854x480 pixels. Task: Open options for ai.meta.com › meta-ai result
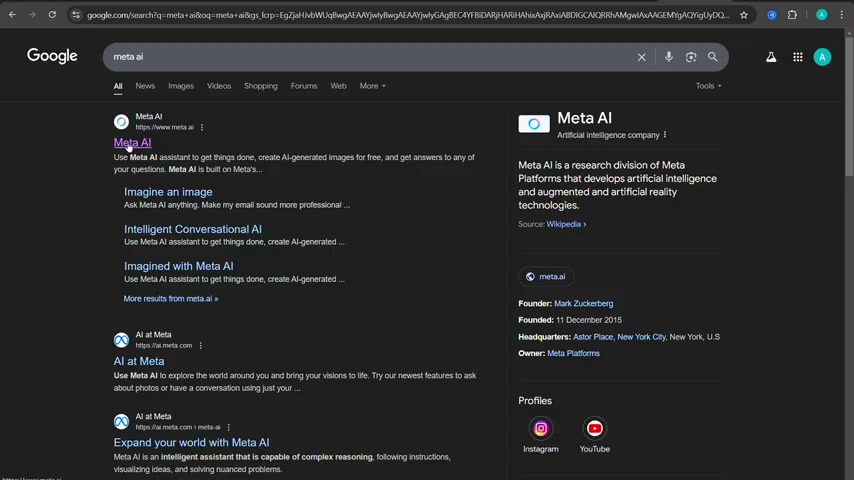tap(229, 427)
